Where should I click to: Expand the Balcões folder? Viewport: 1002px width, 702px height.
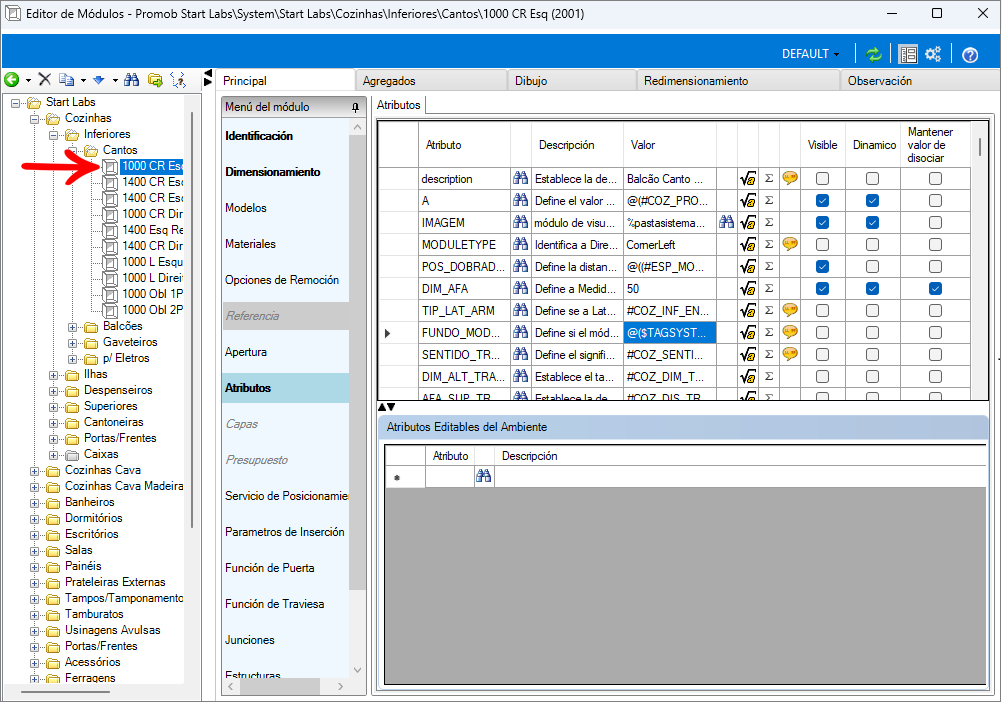[x=72, y=326]
